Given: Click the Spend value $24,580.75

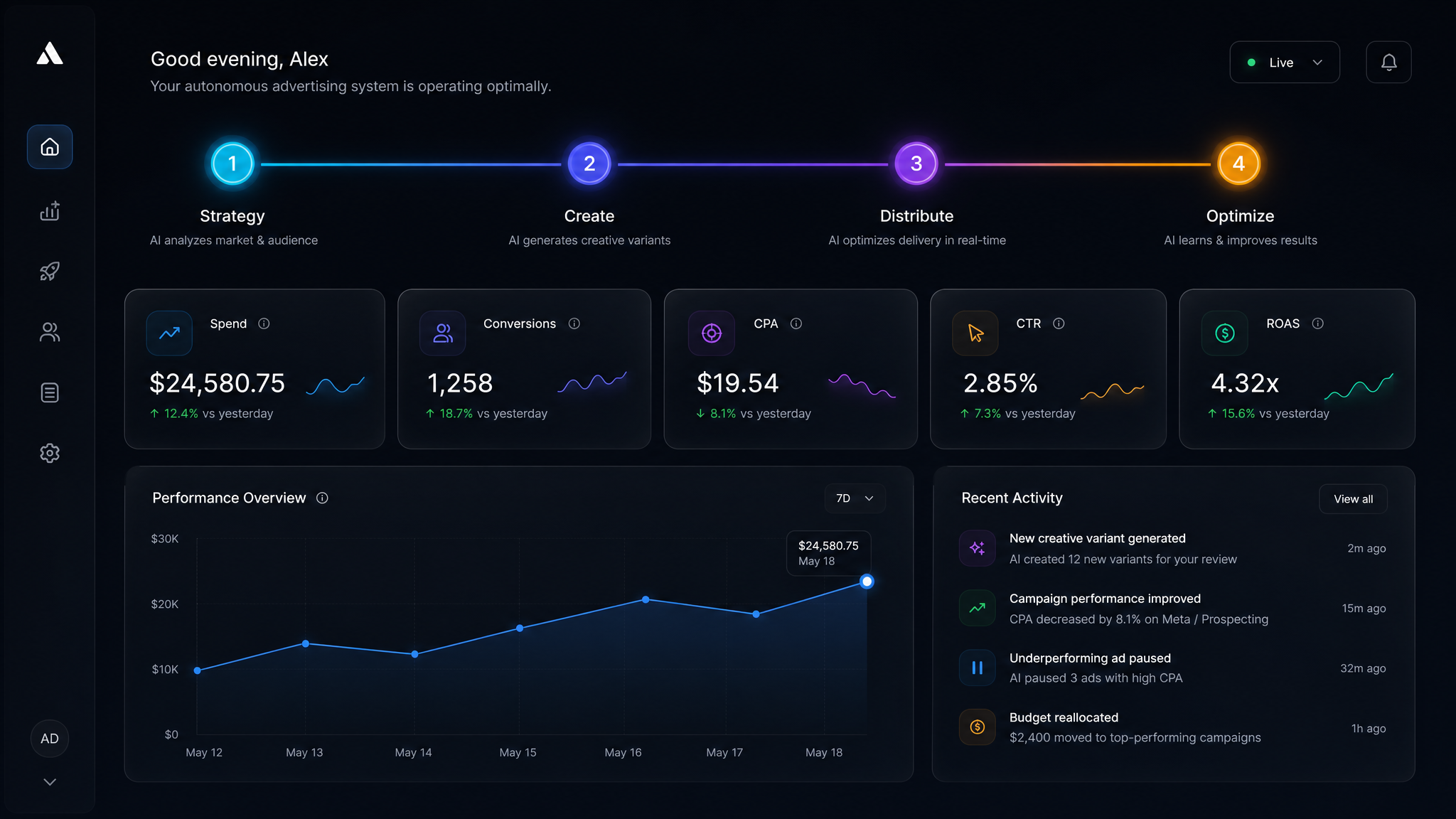Looking at the screenshot, I should pyautogui.click(x=217, y=383).
